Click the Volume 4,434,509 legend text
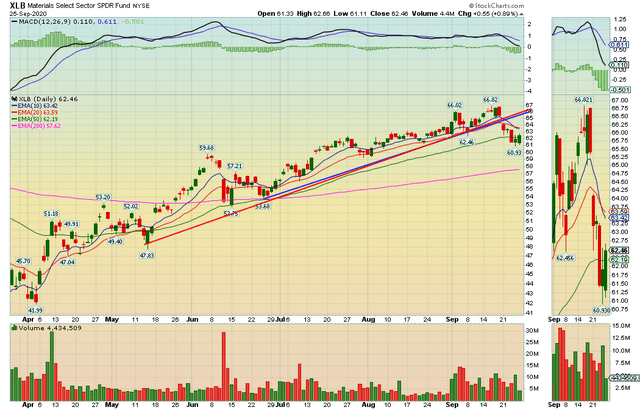 coord(49,328)
